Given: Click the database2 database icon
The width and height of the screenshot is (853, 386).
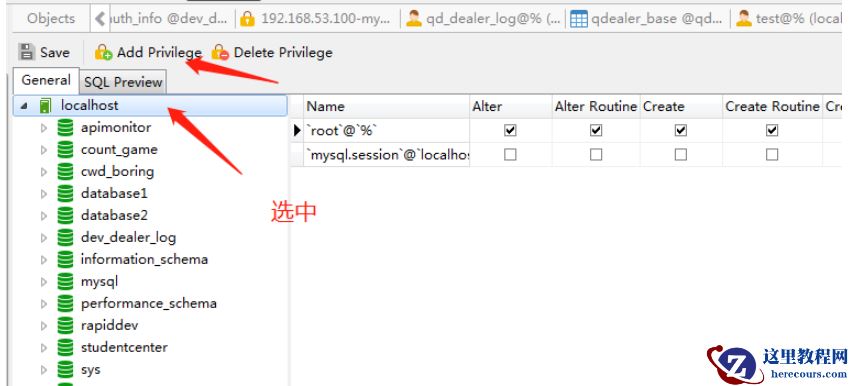Looking at the screenshot, I should 65,216.
